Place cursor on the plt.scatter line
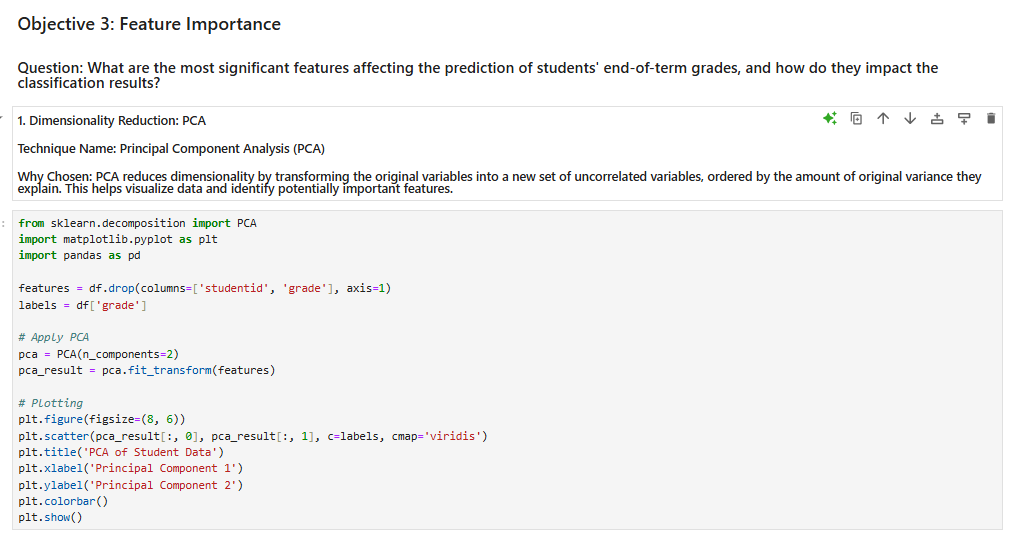Image resolution: width=1010 pixels, height=540 pixels. [252, 436]
